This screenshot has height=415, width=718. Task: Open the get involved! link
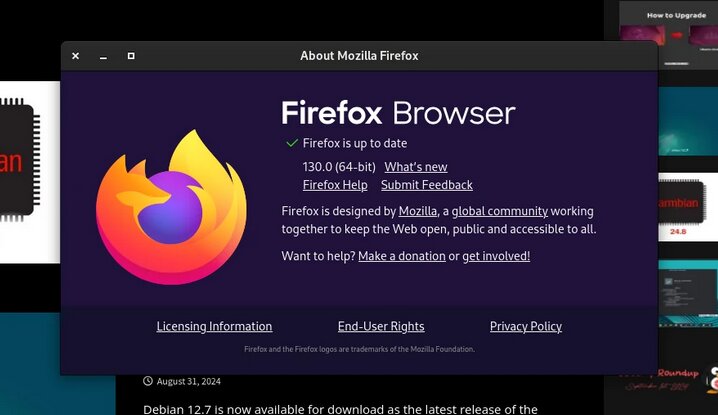[496, 256]
